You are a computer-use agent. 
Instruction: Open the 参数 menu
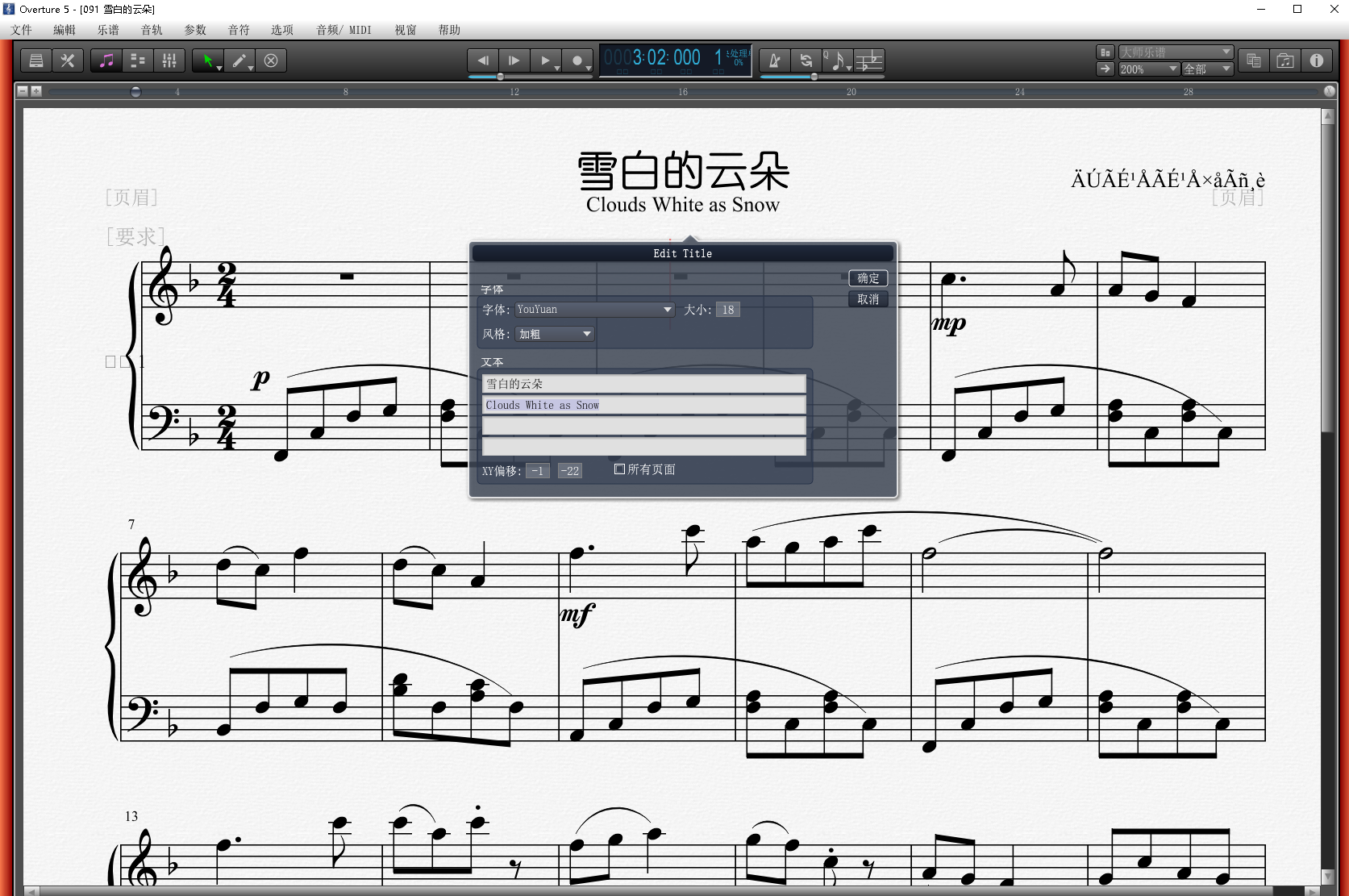195,30
